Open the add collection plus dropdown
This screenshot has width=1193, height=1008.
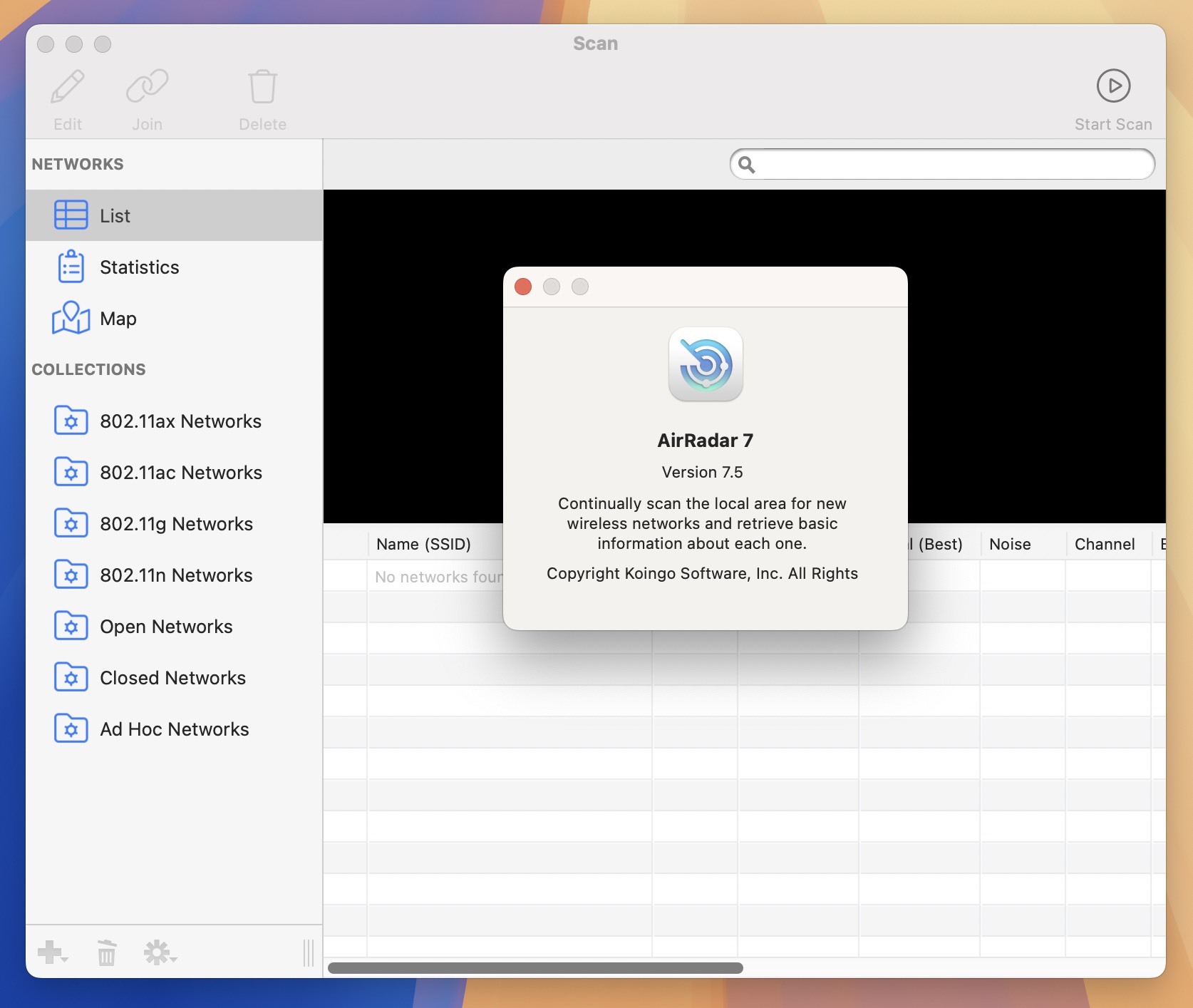53,952
